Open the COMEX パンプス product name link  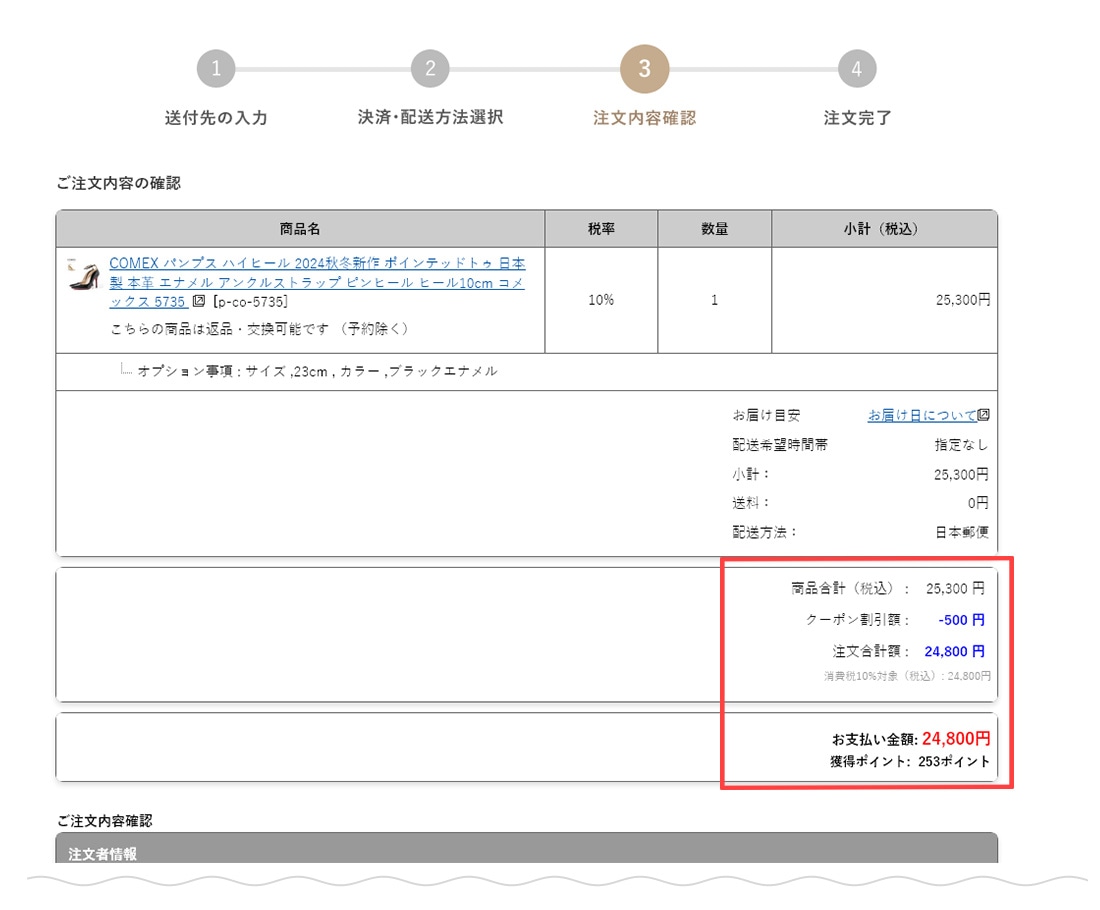(316, 281)
